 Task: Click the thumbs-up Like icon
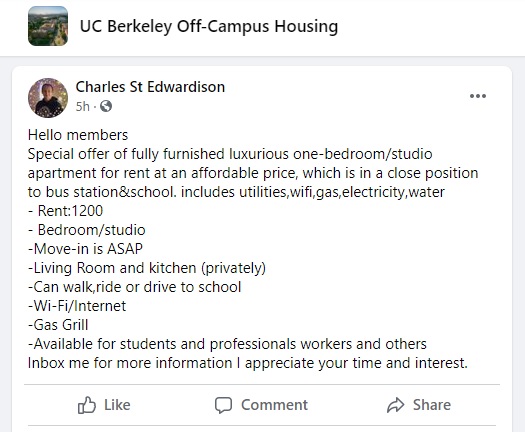coord(87,405)
